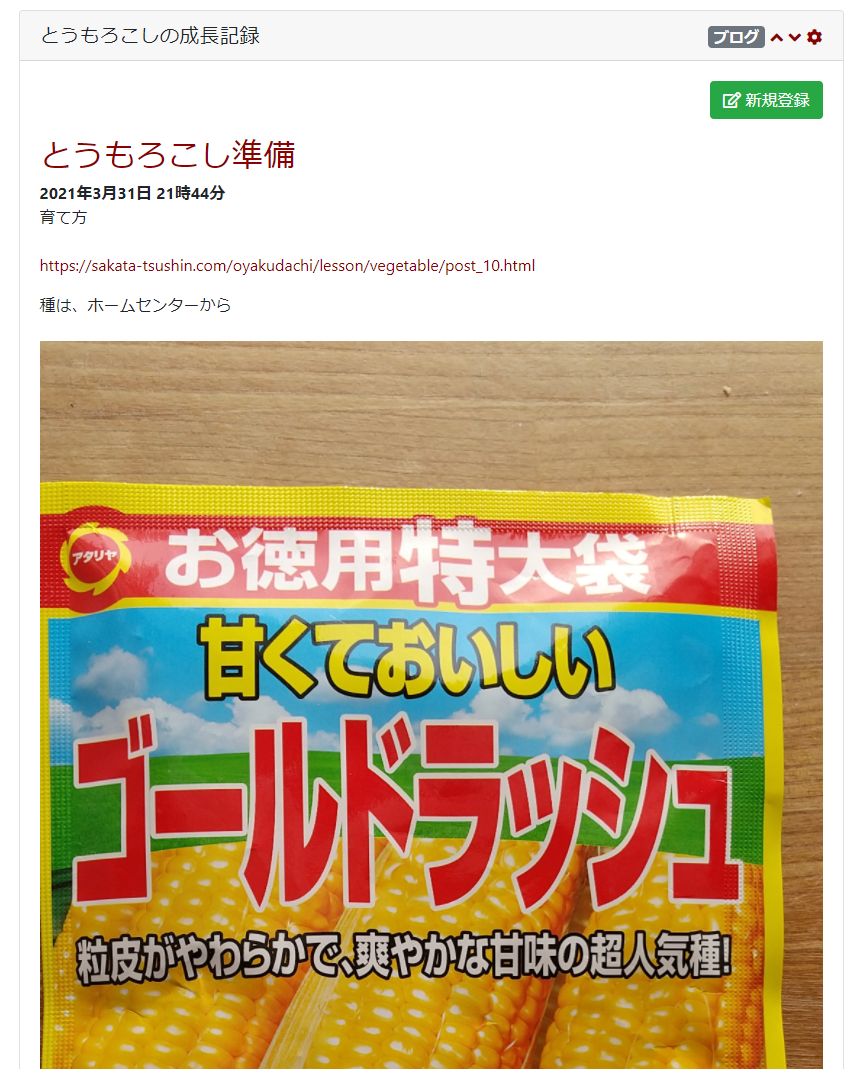Click the ブログ badge label
Viewport: 855px width, 1069px height.
point(736,37)
